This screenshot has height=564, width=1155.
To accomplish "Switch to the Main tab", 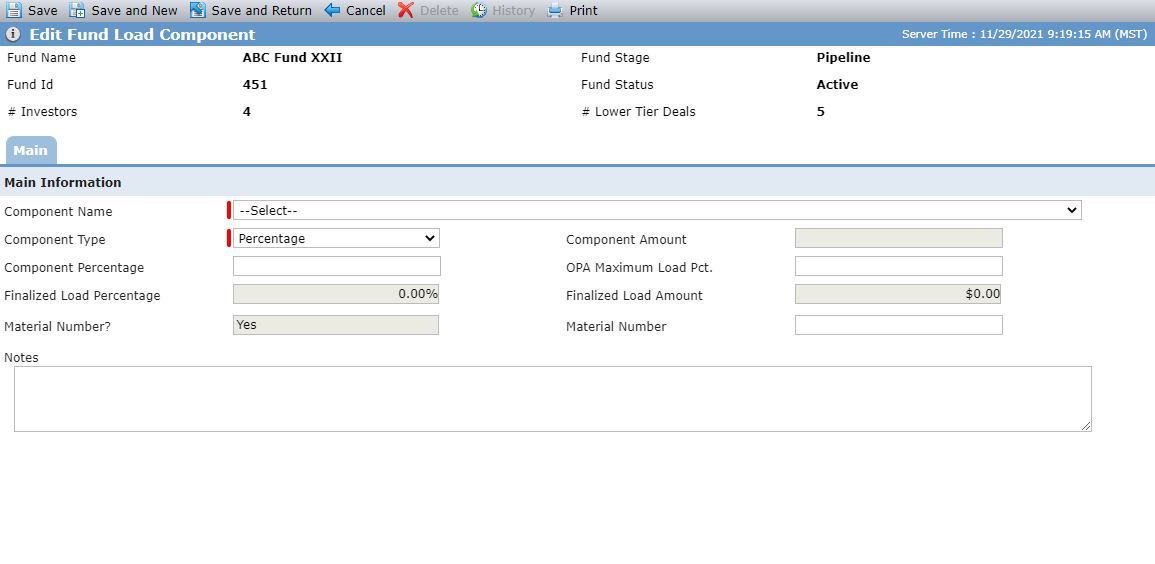I will pos(31,150).
